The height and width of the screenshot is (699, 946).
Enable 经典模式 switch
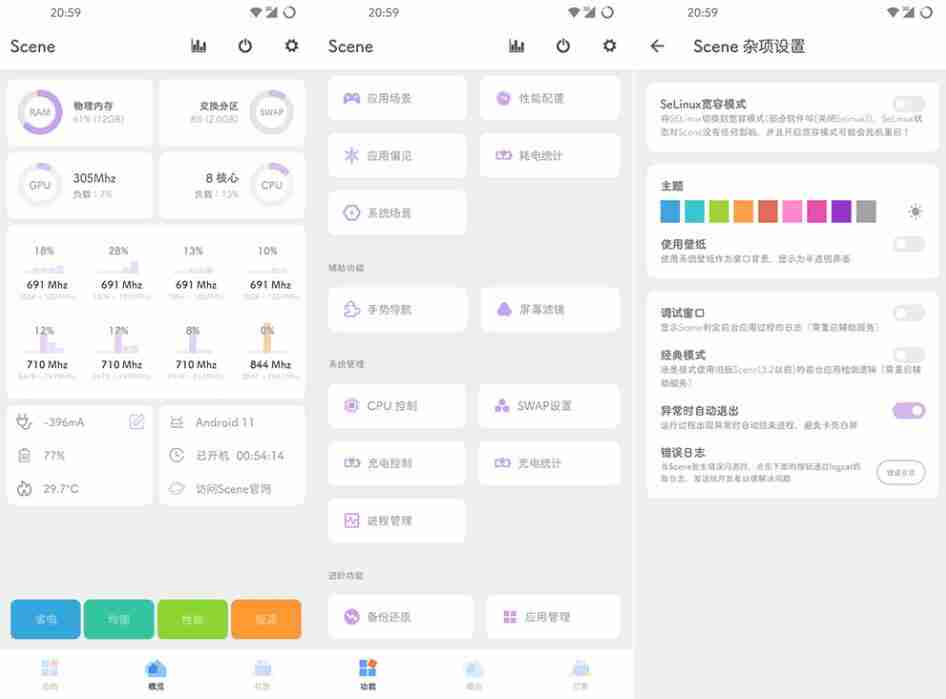tap(909, 355)
